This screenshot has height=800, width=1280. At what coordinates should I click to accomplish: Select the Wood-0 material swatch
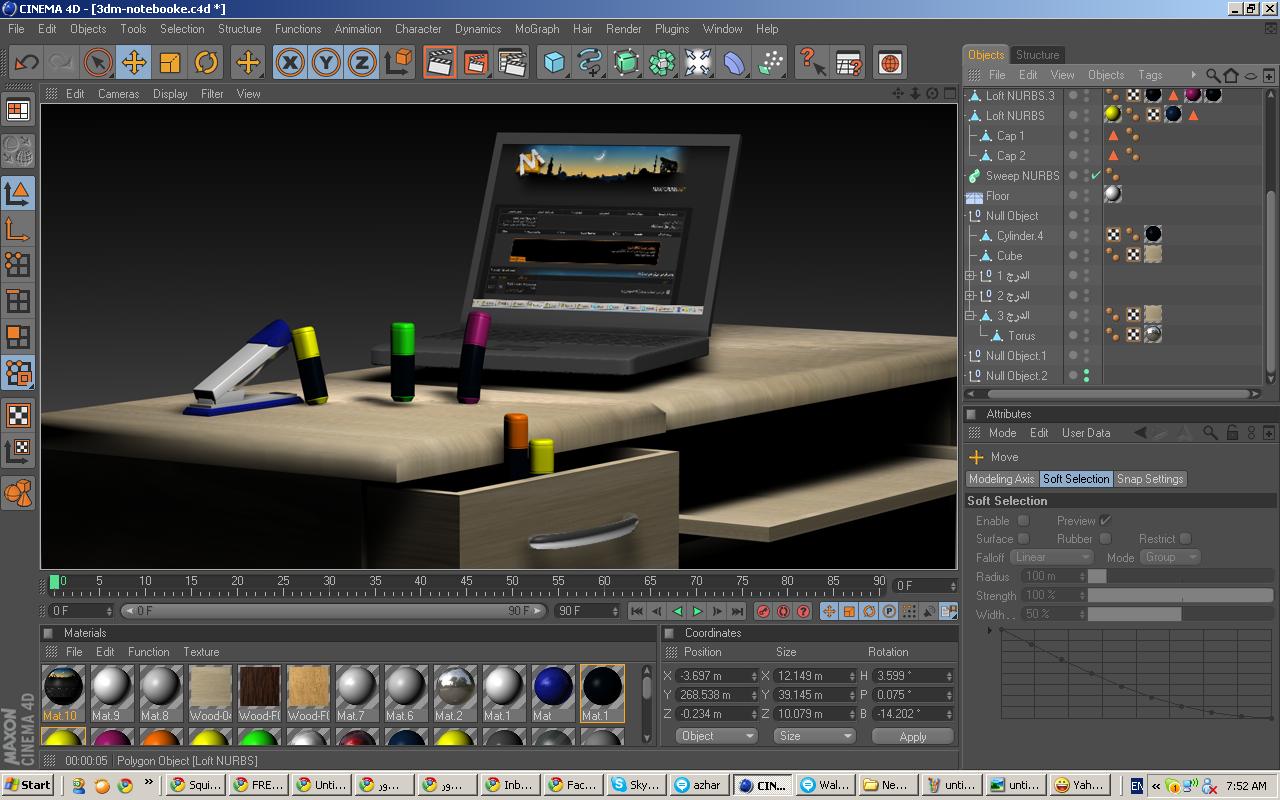coord(210,693)
